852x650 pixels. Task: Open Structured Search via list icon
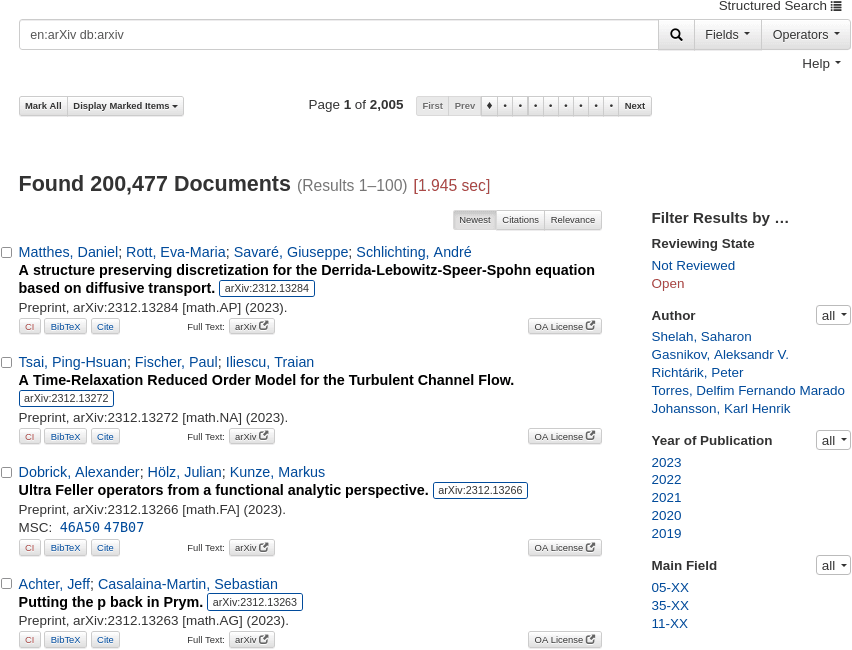tap(836, 6)
